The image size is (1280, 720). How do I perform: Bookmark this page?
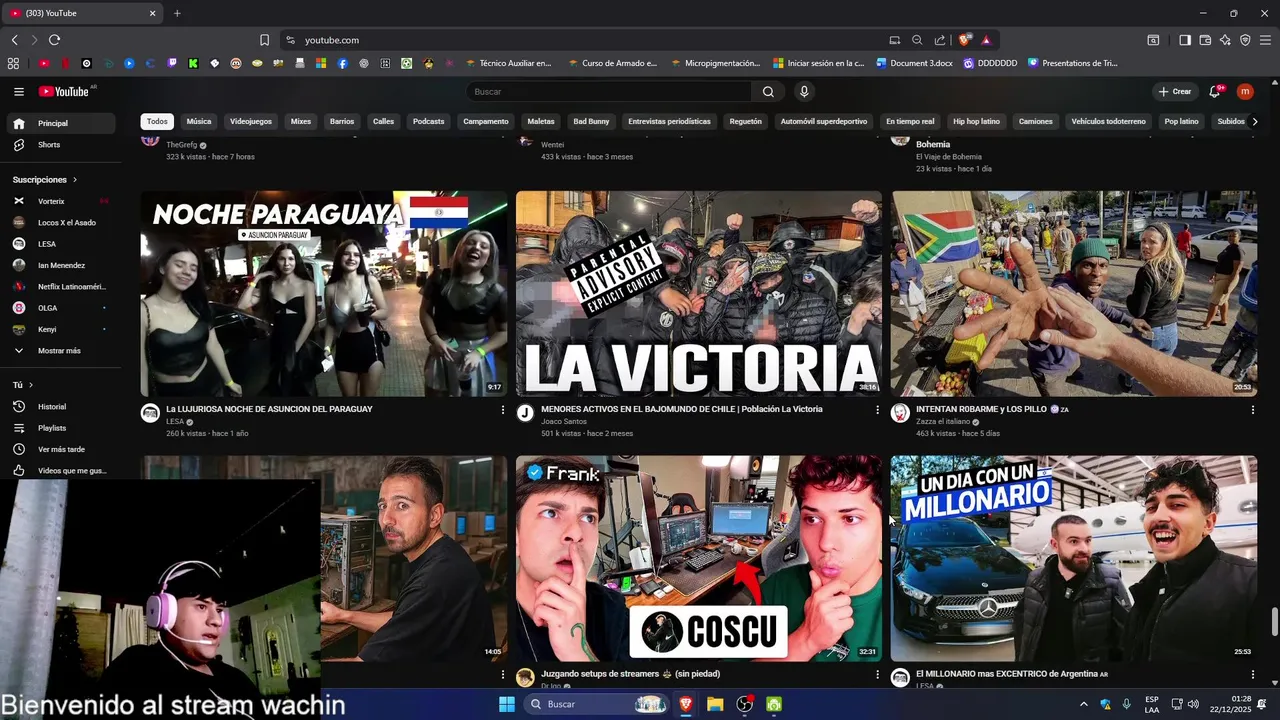[264, 40]
